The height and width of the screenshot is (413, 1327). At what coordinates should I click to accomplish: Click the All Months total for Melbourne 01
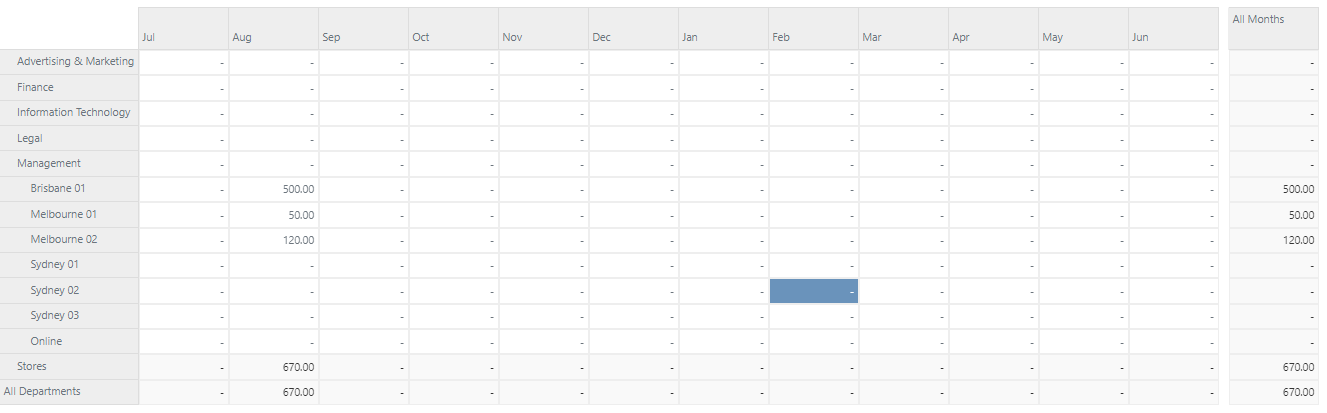(1273, 215)
